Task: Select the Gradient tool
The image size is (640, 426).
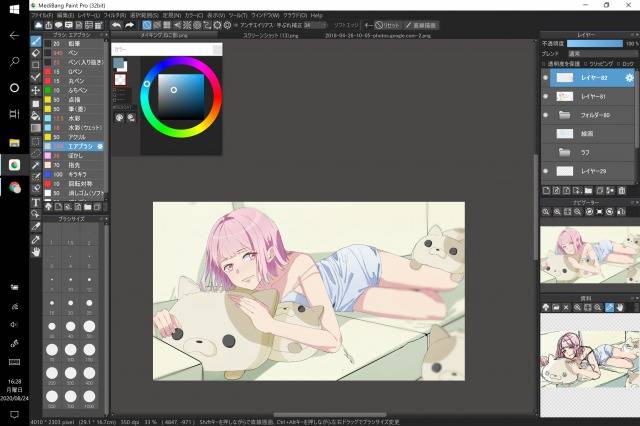Action: (x=36, y=128)
